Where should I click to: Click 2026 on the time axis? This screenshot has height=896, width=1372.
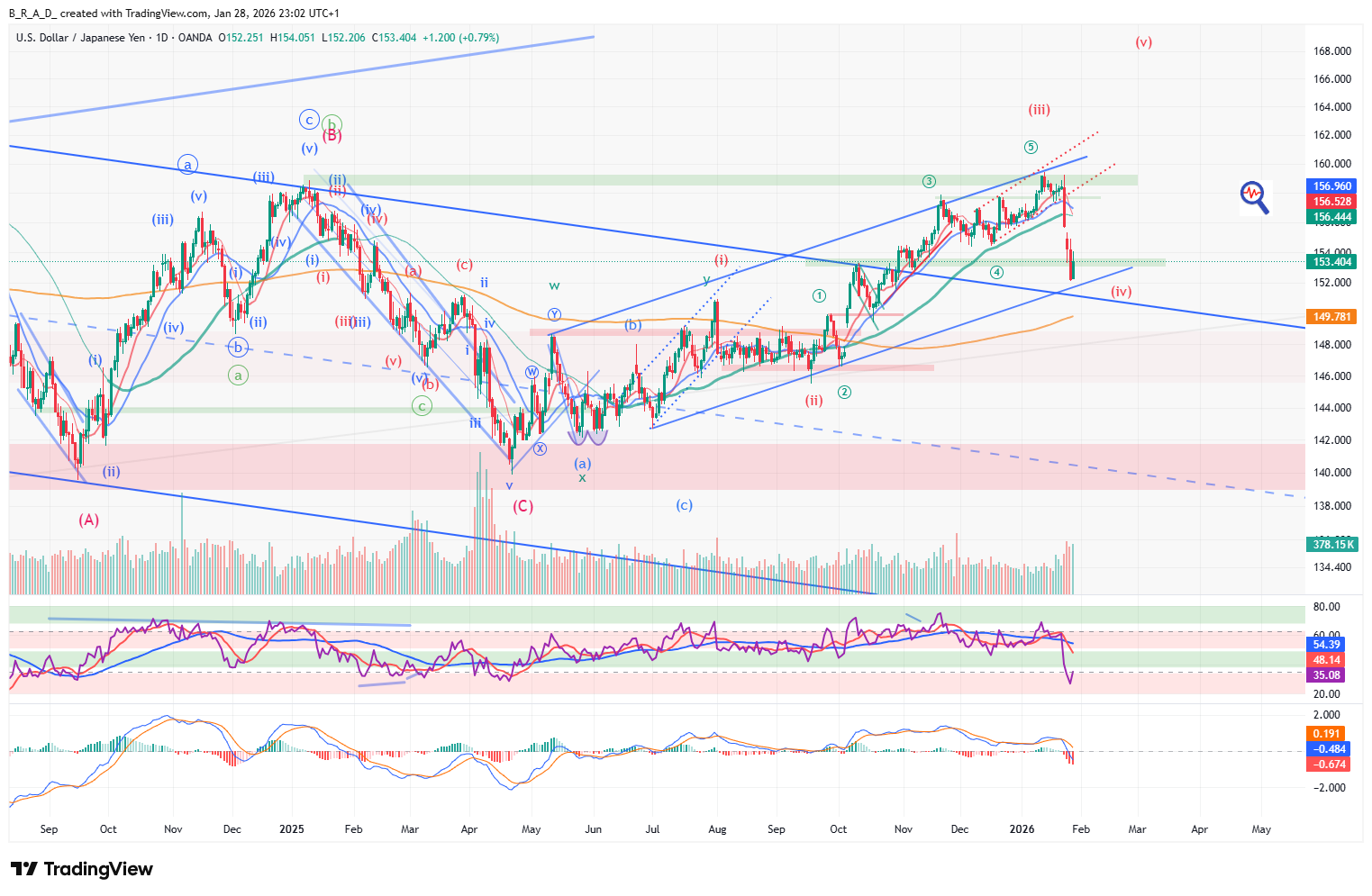click(x=1022, y=829)
